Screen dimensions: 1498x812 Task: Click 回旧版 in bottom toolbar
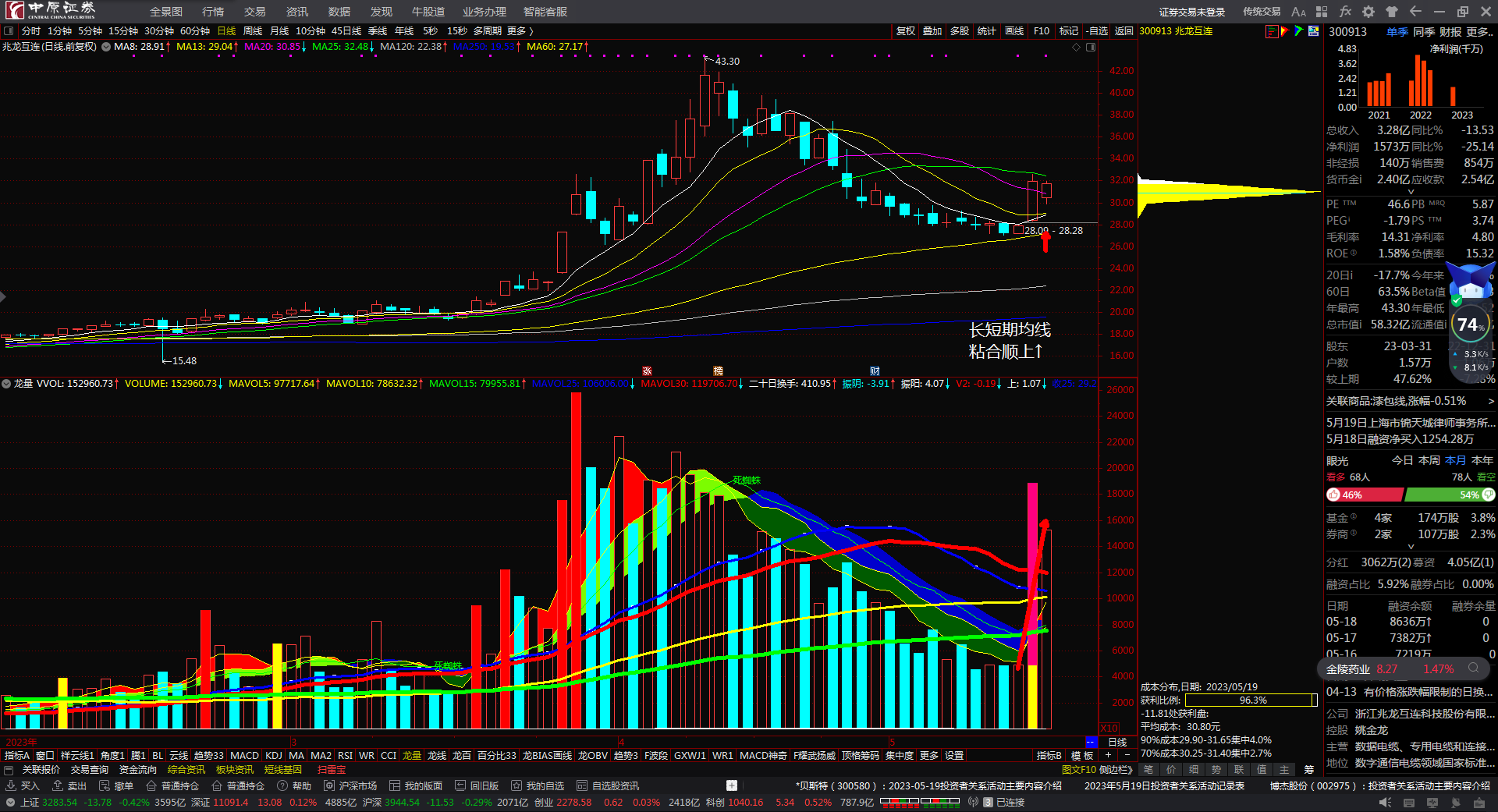(477, 785)
